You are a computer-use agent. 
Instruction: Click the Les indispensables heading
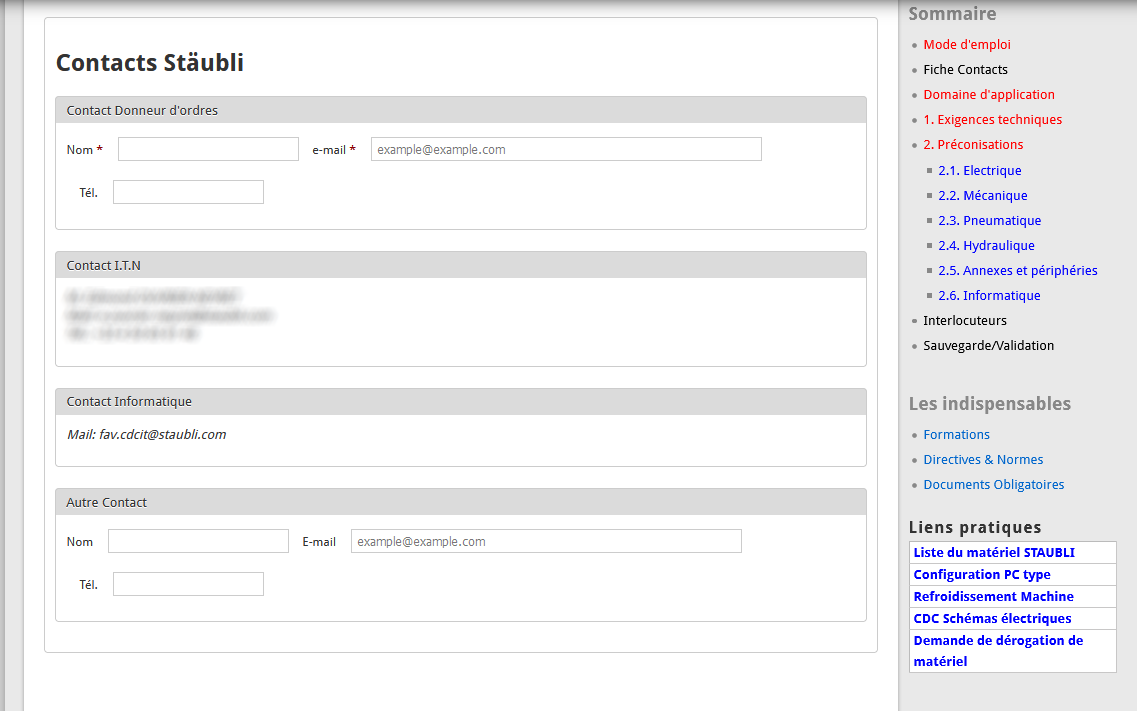tap(990, 404)
